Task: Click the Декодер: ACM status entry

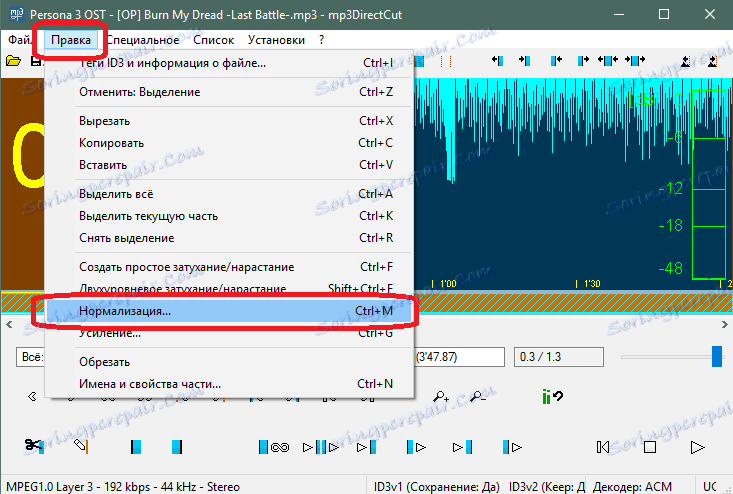Action: (x=632, y=487)
